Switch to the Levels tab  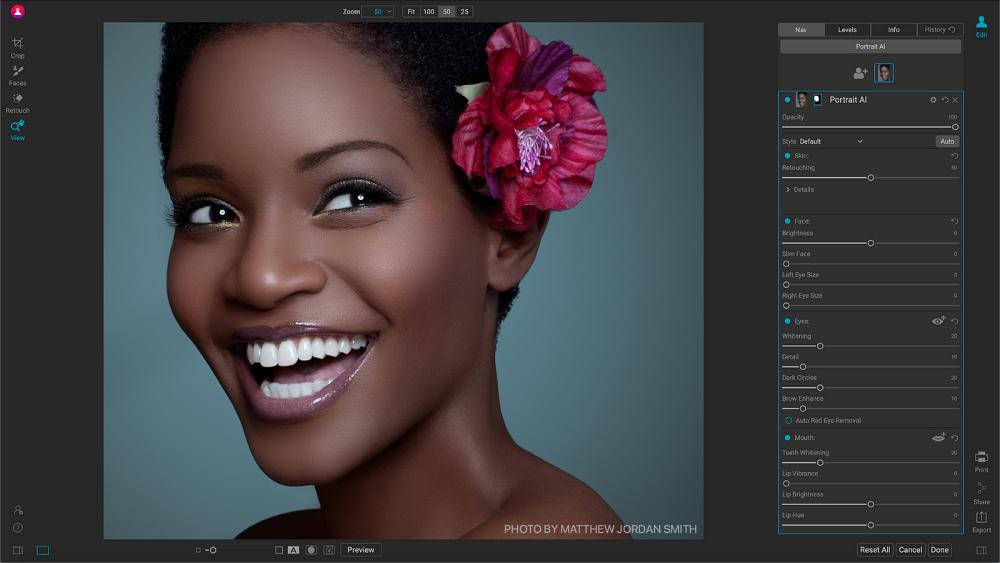point(847,30)
